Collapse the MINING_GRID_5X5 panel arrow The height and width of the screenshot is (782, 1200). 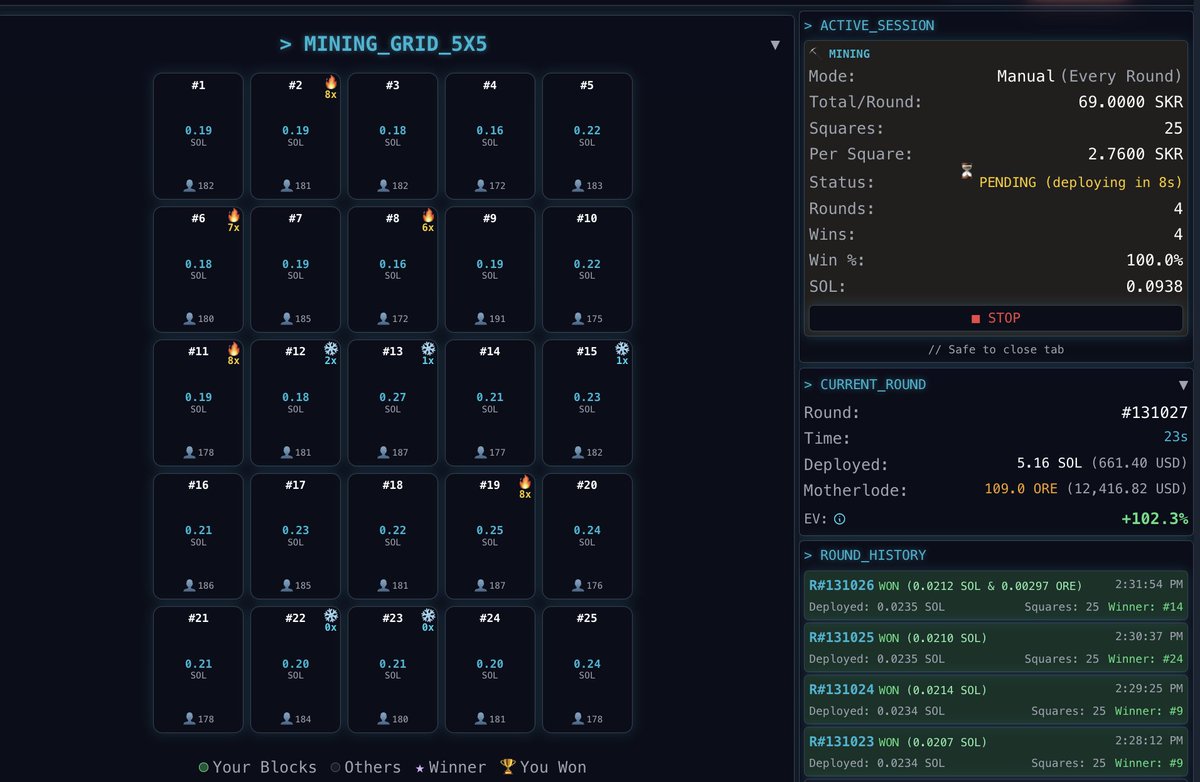tap(775, 45)
